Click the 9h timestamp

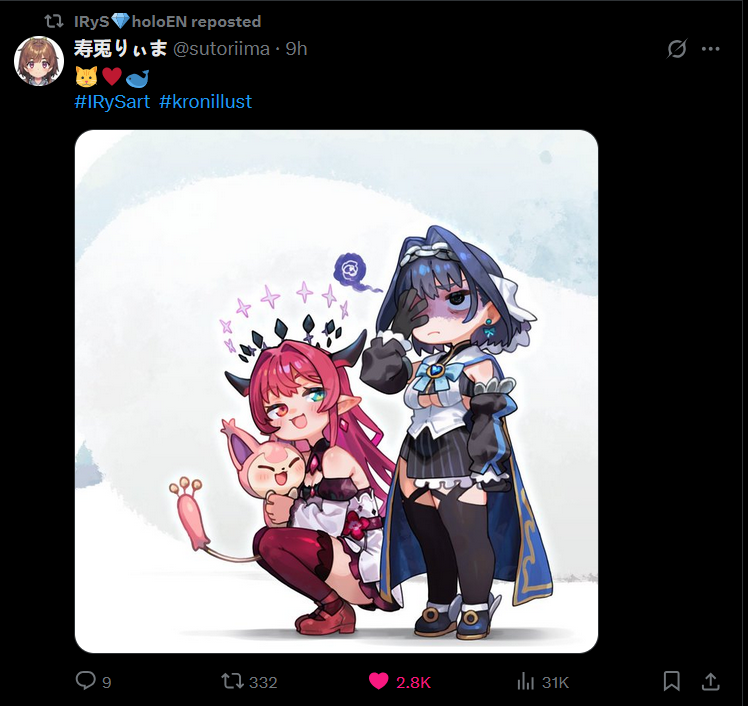(x=296, y=49)
